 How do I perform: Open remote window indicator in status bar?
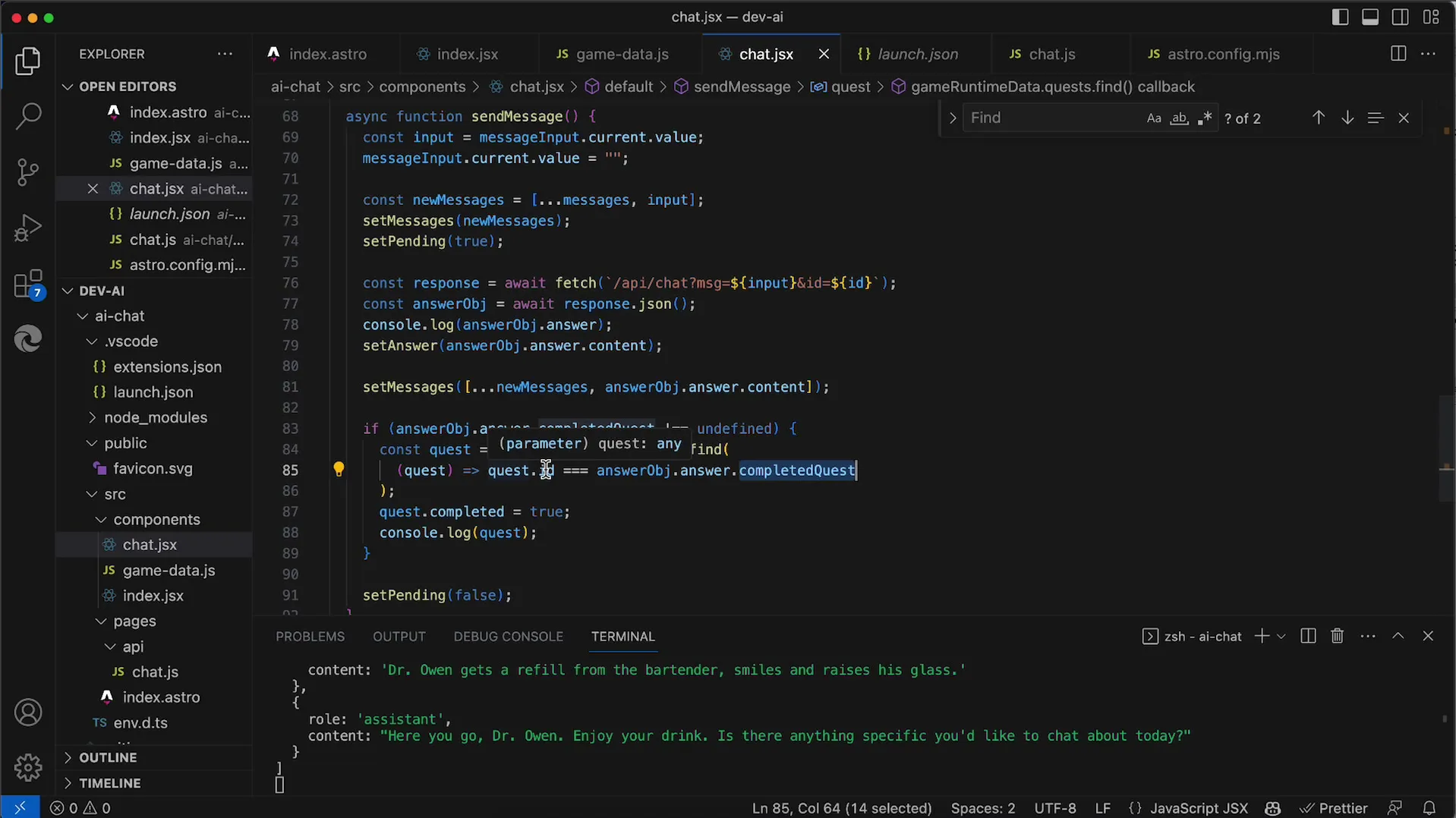pos(20,808)
